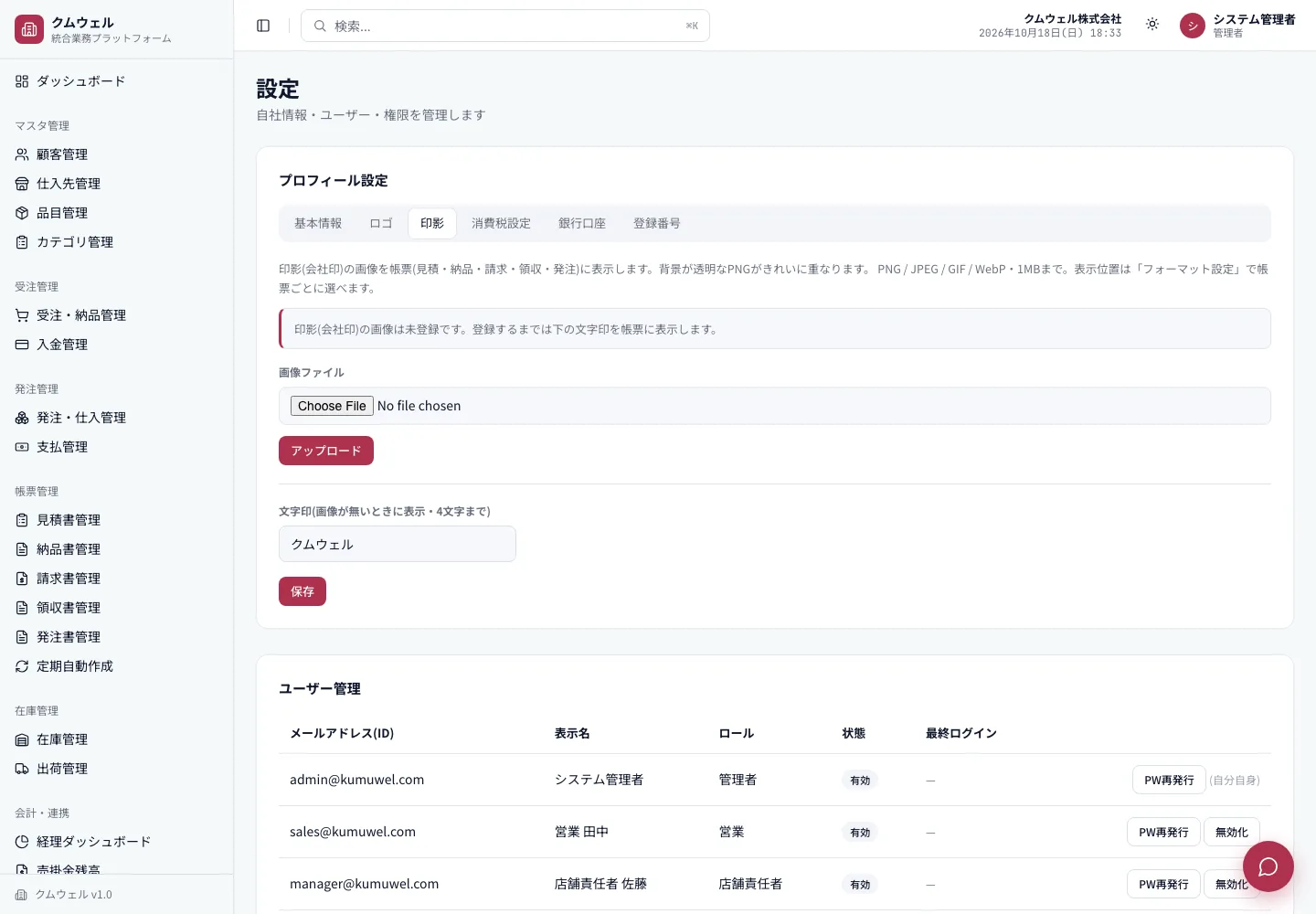Open 発注書管理 in sidebar
The image size is (1316, 914).
(116, 637)
